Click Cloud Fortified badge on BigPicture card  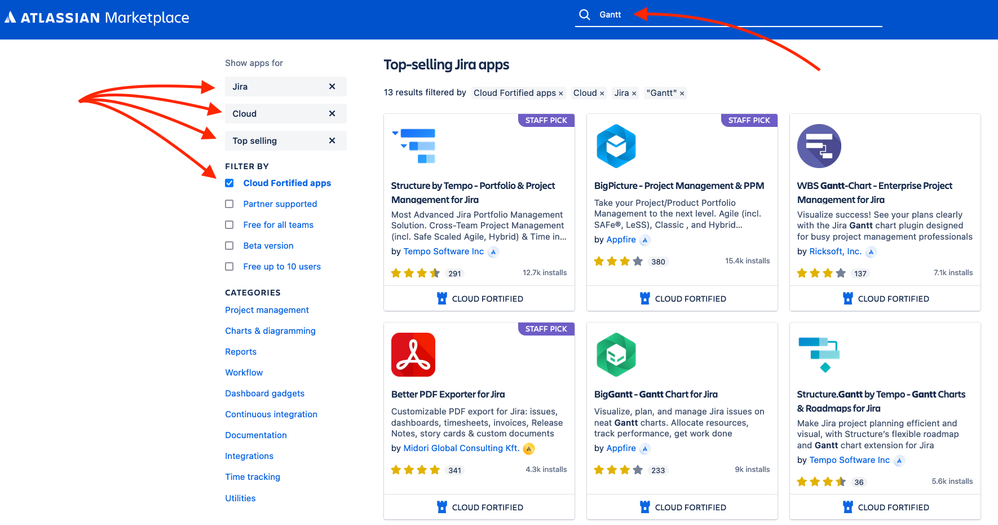click(x=682, y=298)
